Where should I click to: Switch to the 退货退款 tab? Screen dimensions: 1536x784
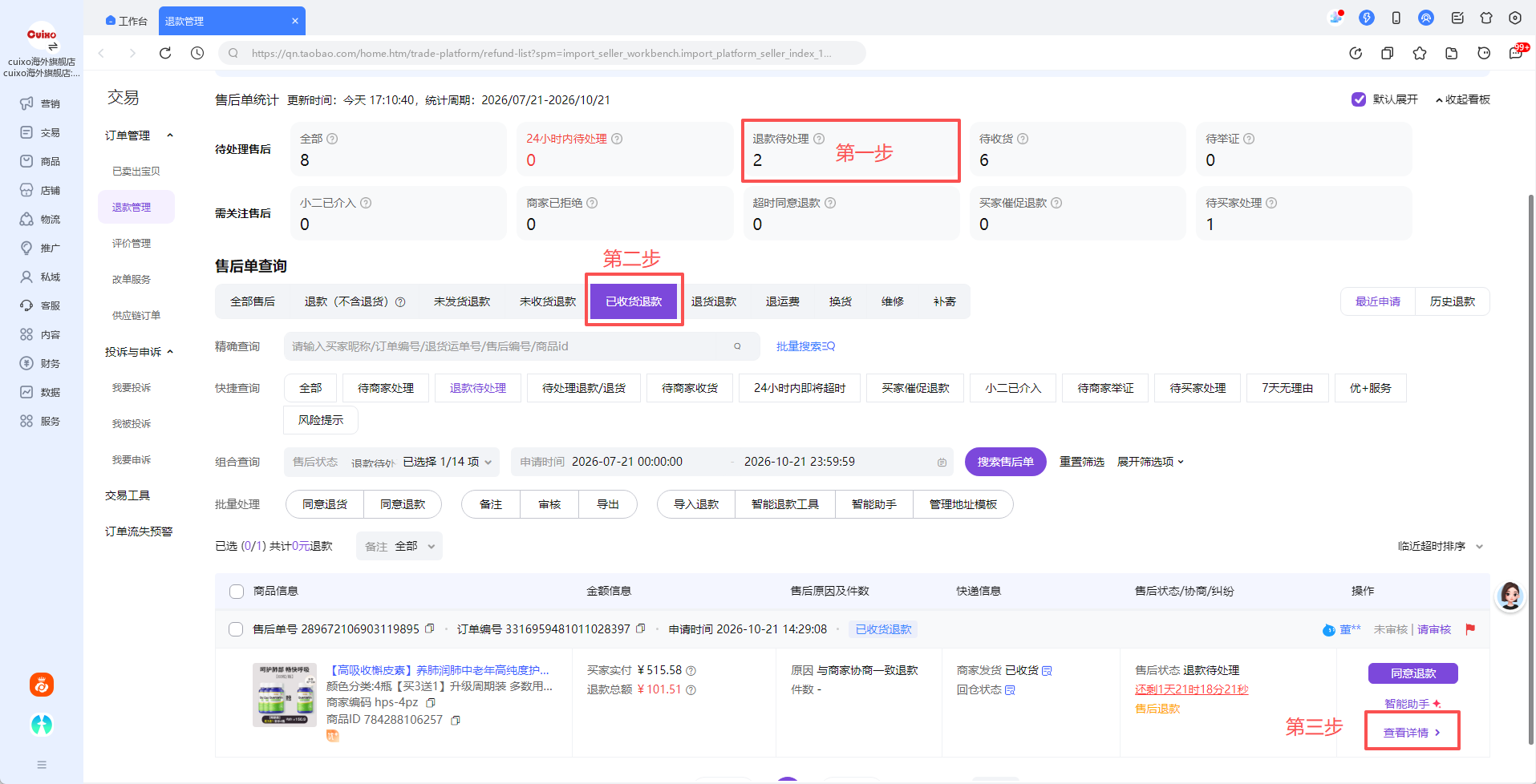pyautogui.click(x=714, y=301)
